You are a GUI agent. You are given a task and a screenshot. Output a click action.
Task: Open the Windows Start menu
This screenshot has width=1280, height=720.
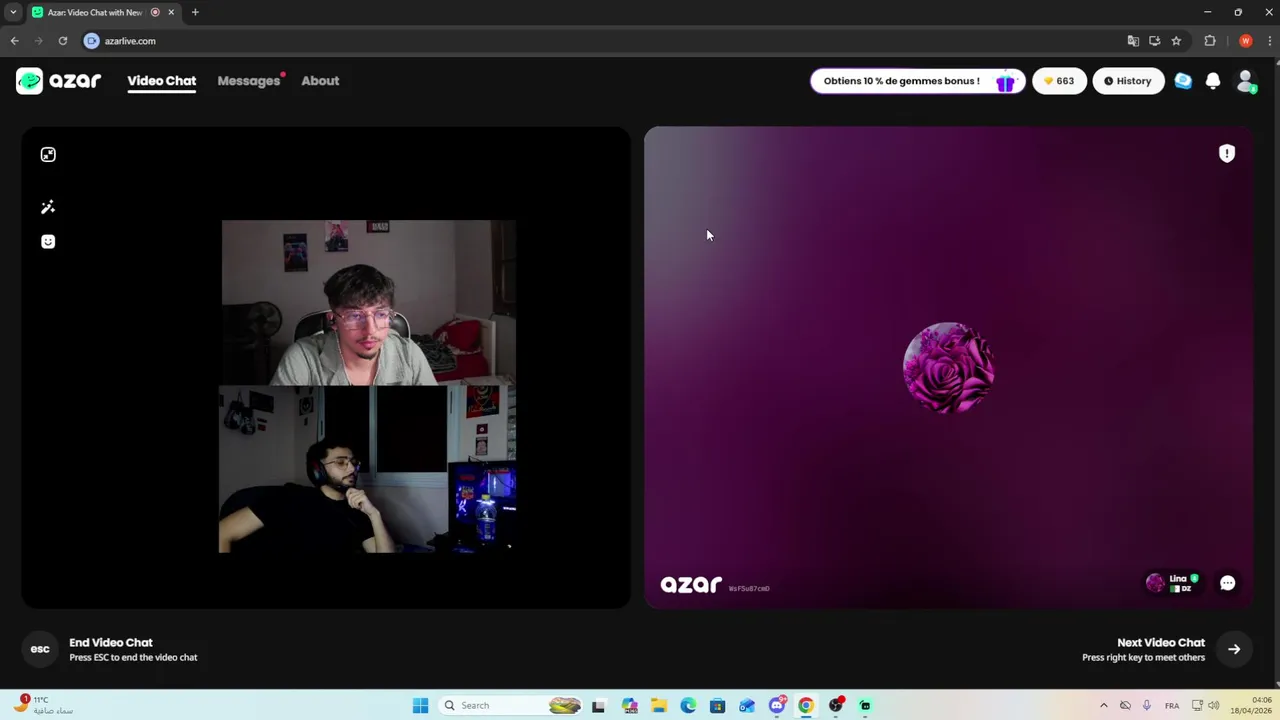[420, 705]
